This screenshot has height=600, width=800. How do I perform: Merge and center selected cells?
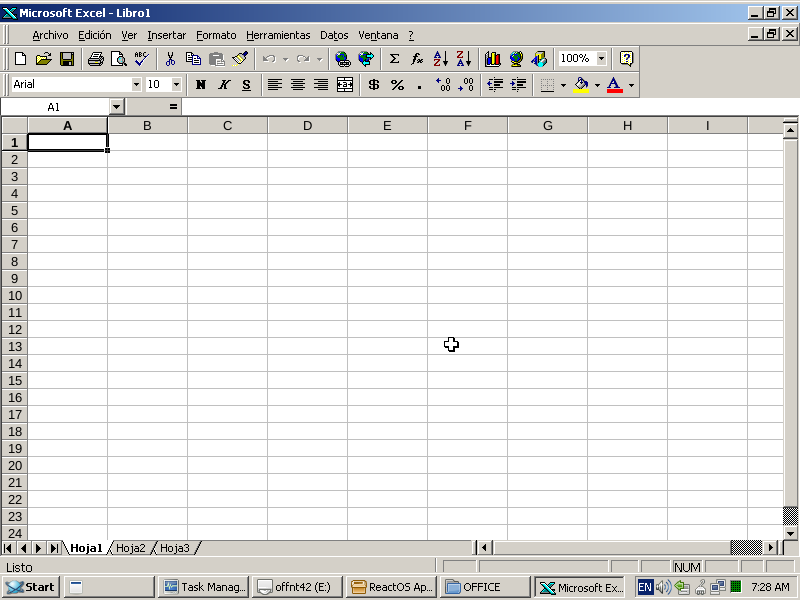[345, 85]
